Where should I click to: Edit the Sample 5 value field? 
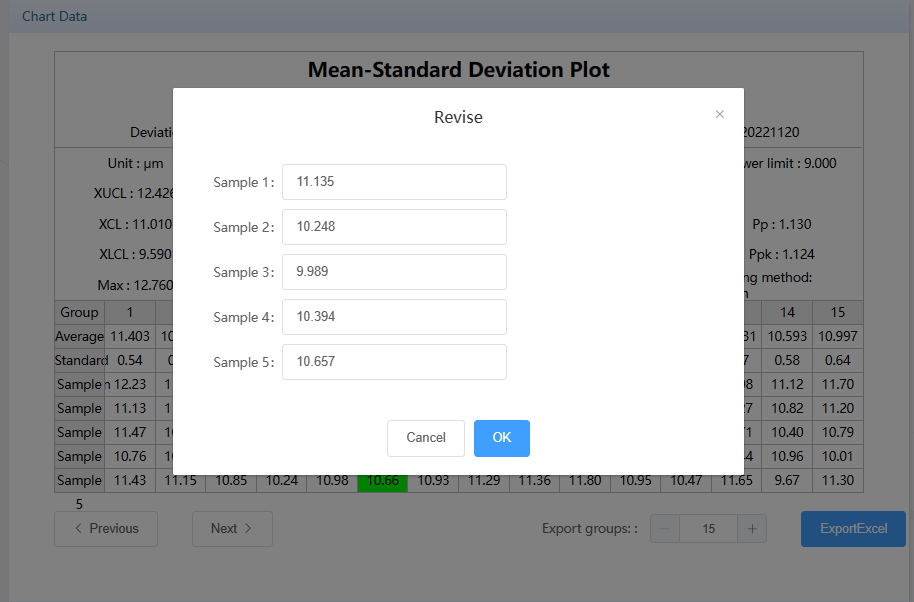[394, 362]
